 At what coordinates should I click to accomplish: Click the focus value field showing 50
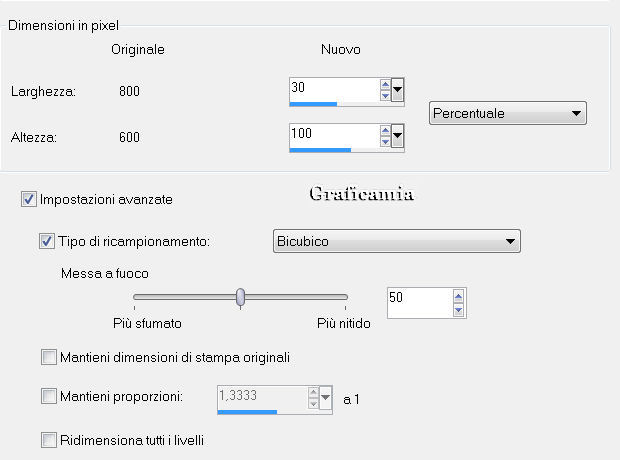417,300
